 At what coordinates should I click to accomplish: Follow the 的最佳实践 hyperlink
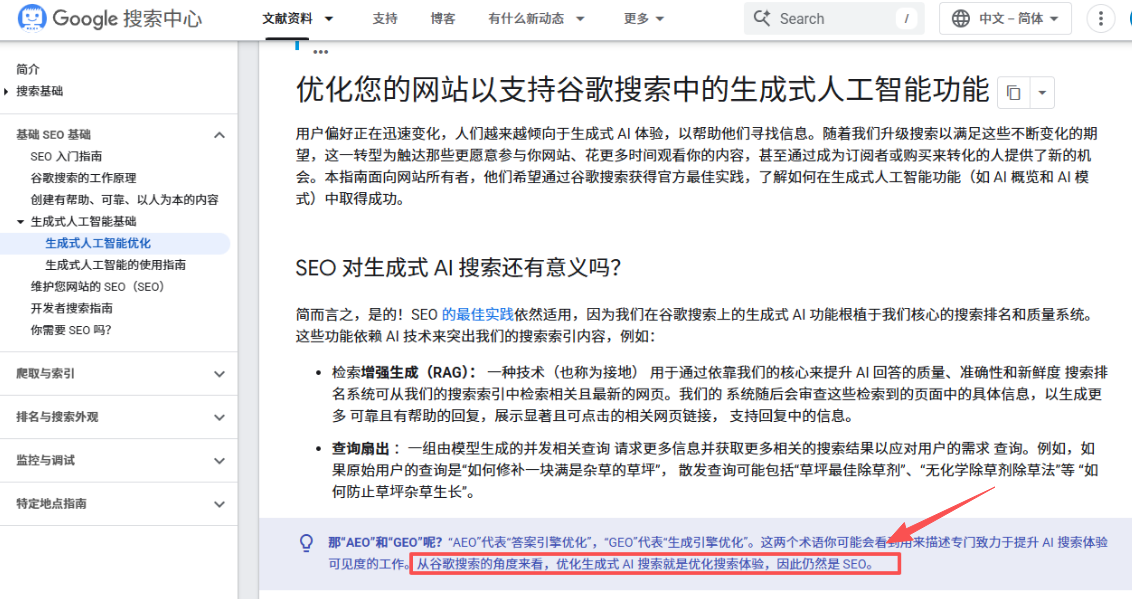coord(477,315)
